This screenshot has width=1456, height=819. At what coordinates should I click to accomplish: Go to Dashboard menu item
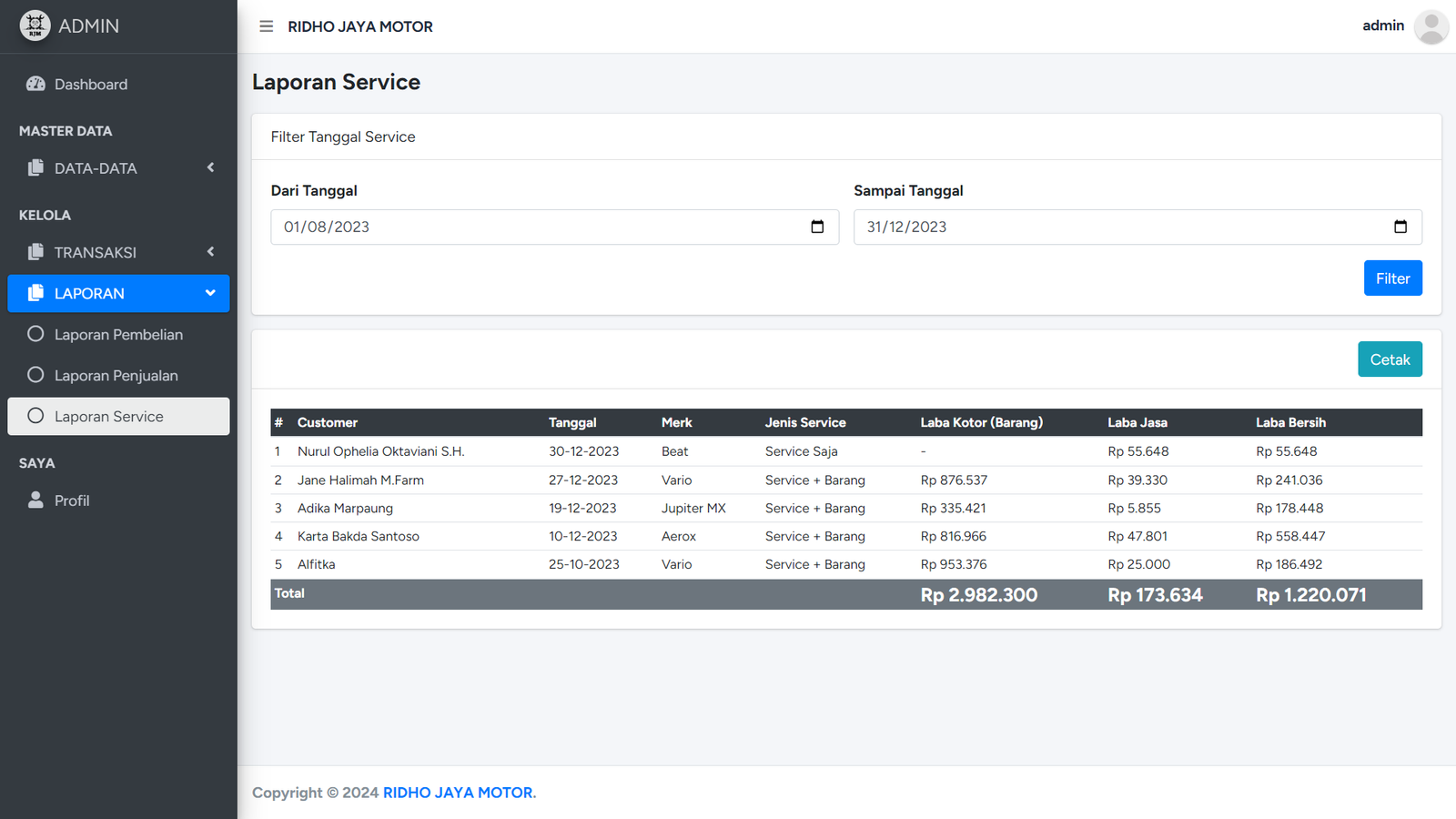point(91,85)
